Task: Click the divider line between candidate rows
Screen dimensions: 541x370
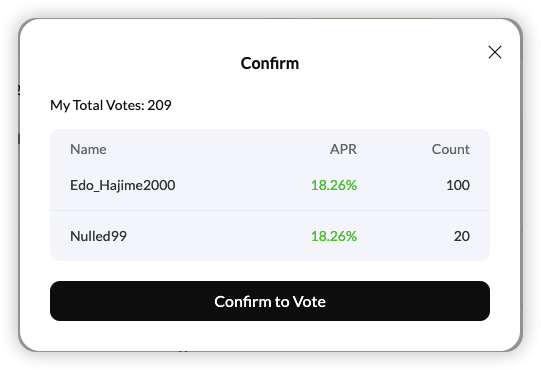Action: tap(270, 210)
